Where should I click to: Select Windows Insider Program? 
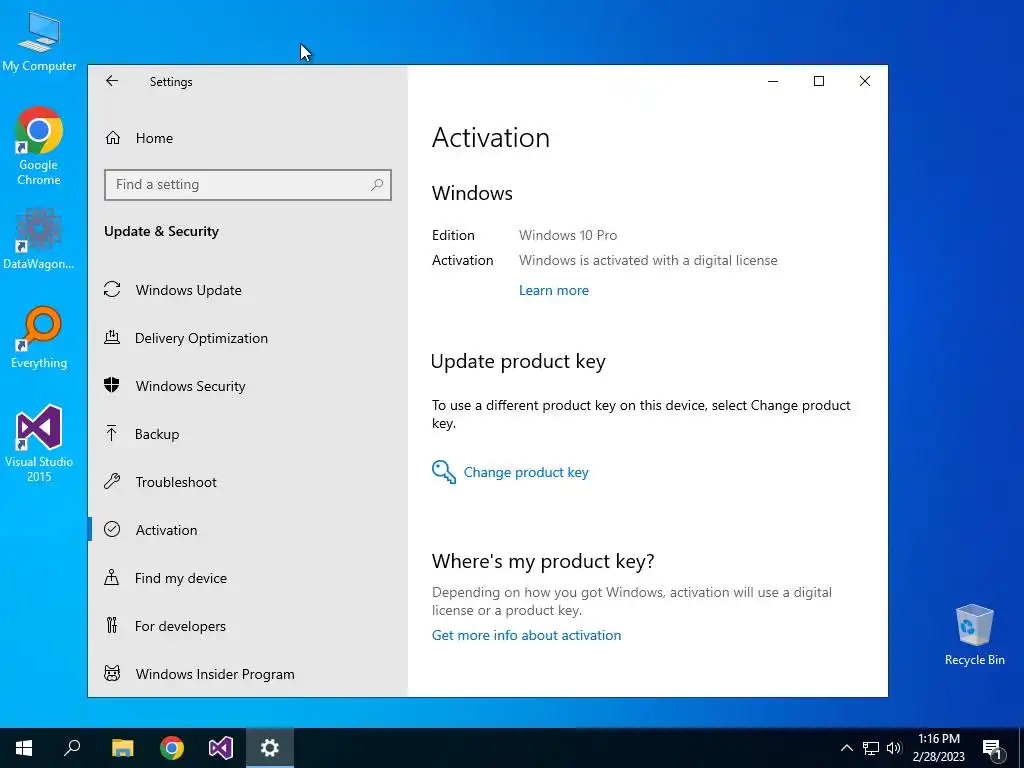pos(248,674)
